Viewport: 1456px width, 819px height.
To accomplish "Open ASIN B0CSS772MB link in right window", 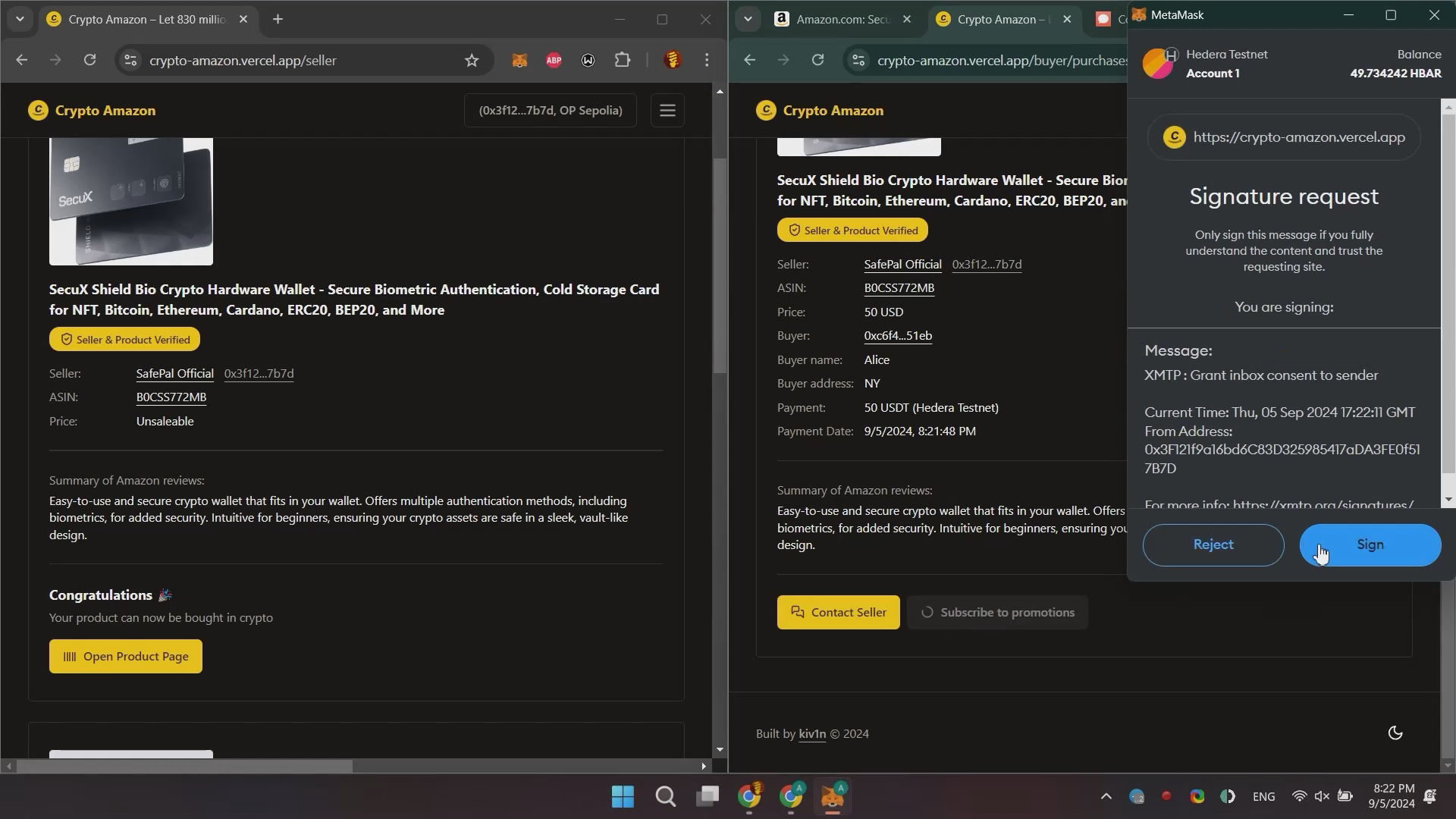I will point(899,287).
